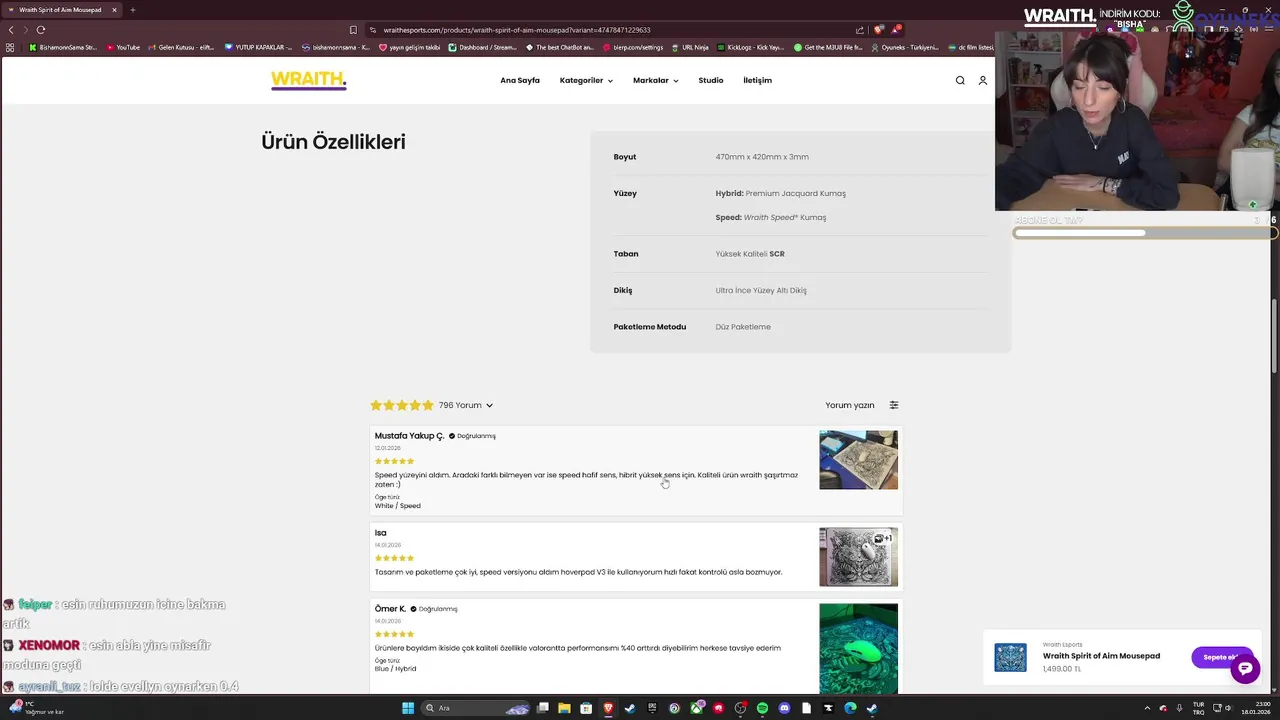
Task: Open KickLogz bookmark
Action: tap(750, 47)
